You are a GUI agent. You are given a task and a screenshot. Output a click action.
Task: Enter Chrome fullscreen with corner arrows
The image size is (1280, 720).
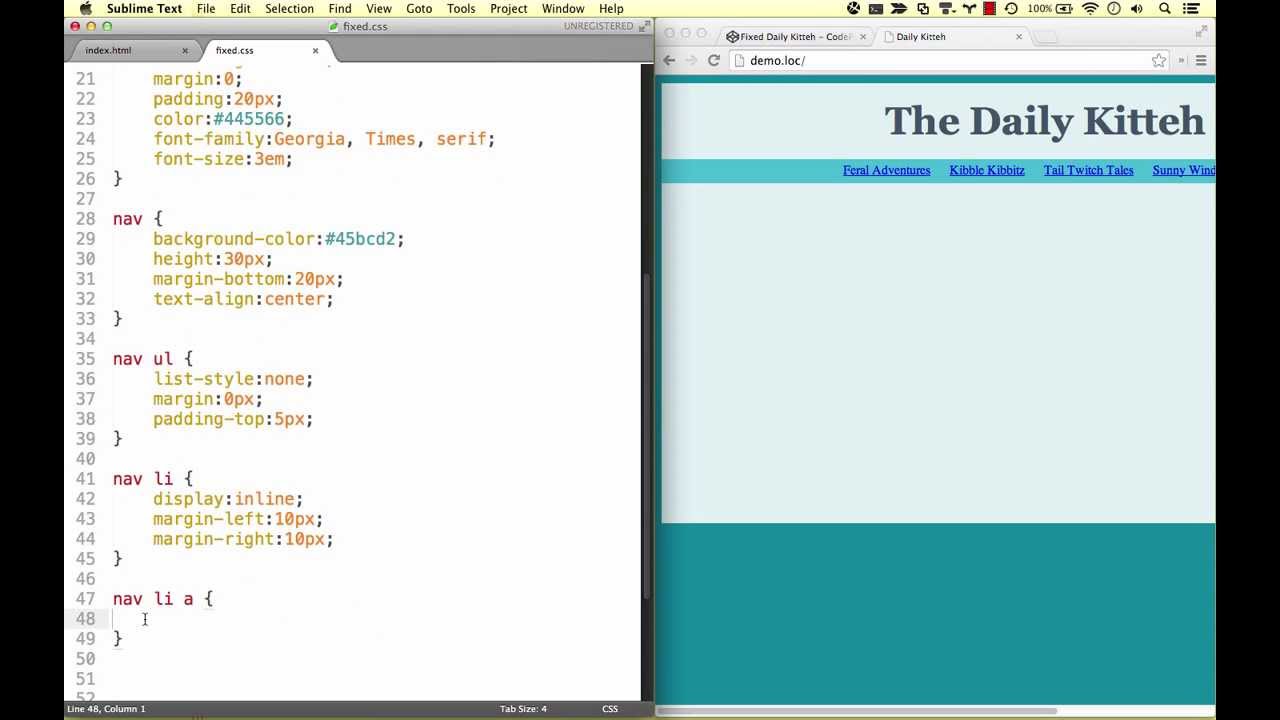tap(1201, 32)
